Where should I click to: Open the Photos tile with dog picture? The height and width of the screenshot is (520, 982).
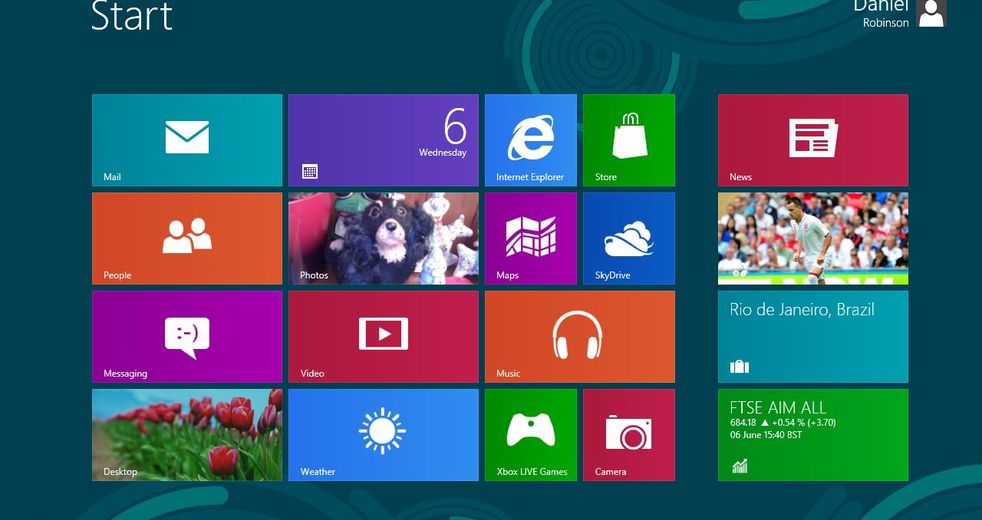click(x=383, y=239)
